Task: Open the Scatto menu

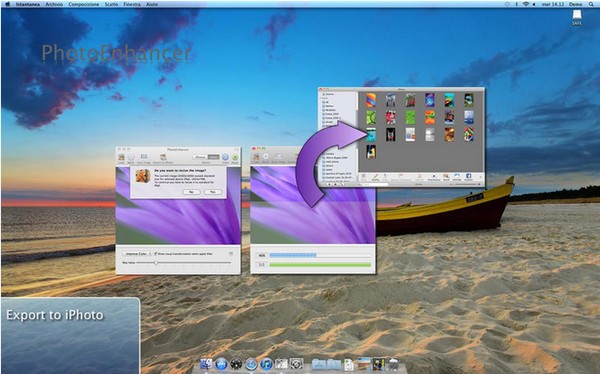Action: coord(111,4)
